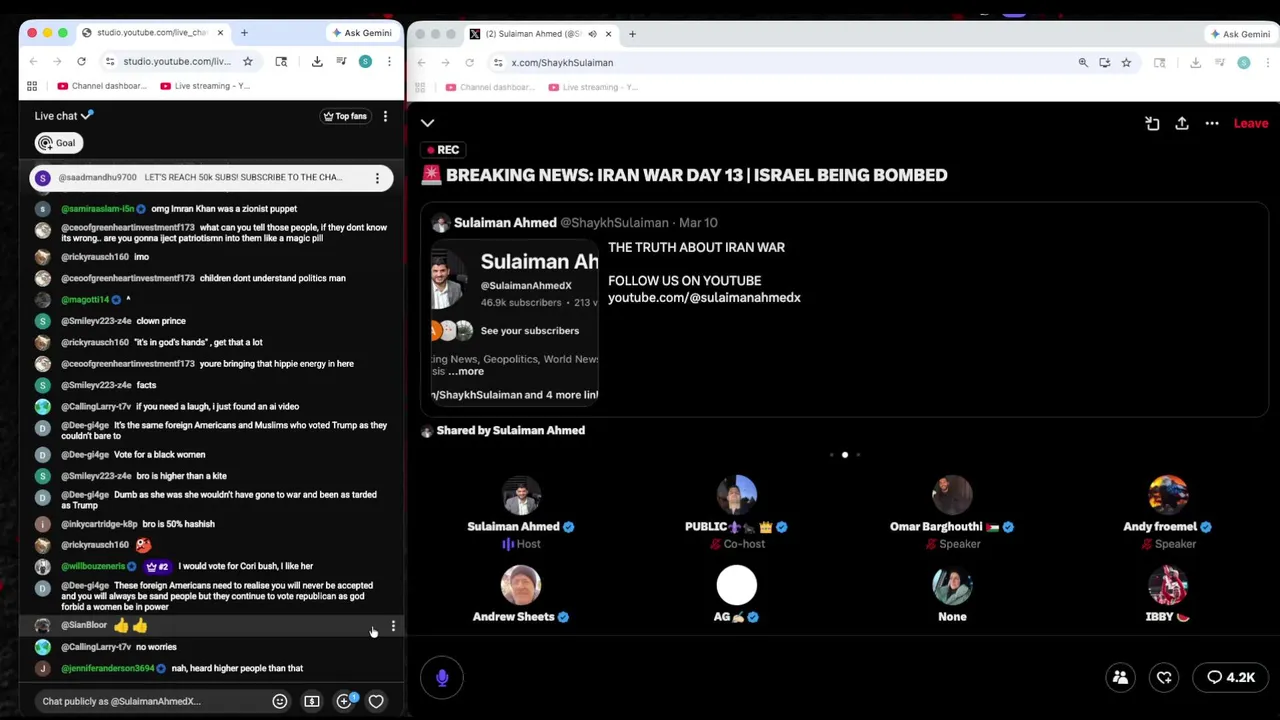Select the host Sulaiman Ahmed avatar
1280x720 pixels.
[521, 496]
